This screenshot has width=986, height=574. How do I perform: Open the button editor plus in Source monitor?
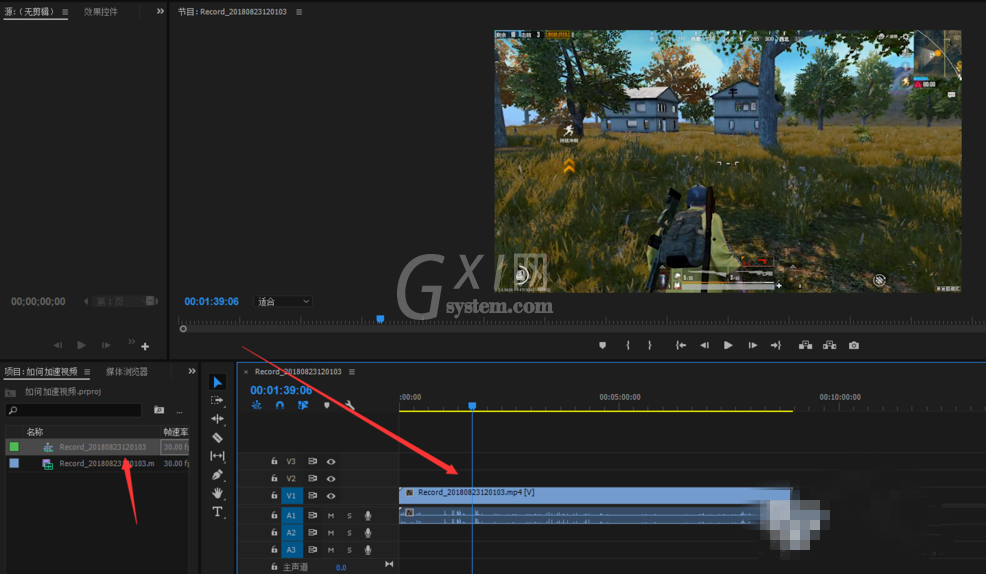pos(145,346)
